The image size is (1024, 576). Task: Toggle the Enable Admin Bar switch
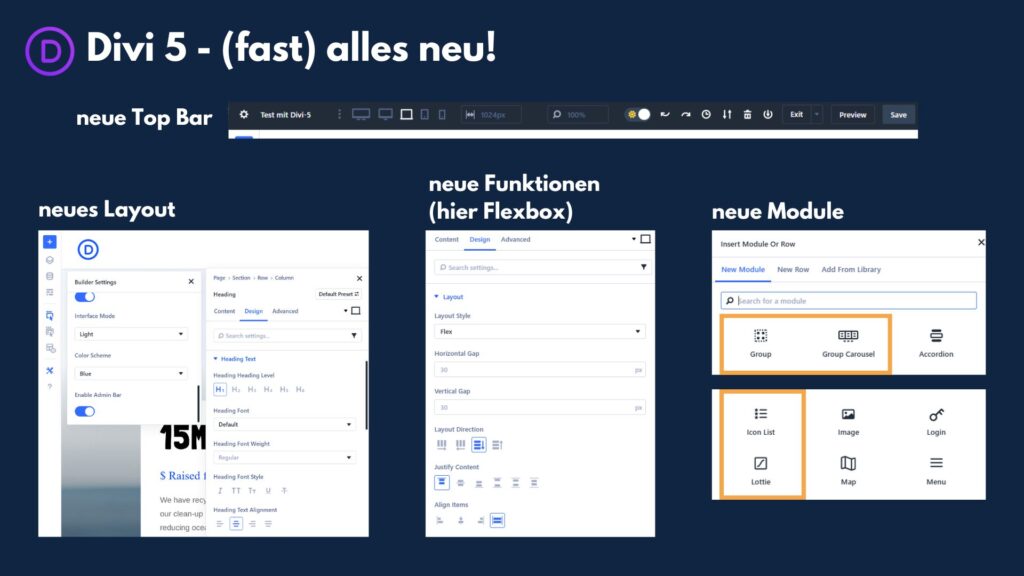(x=85, y=411)
